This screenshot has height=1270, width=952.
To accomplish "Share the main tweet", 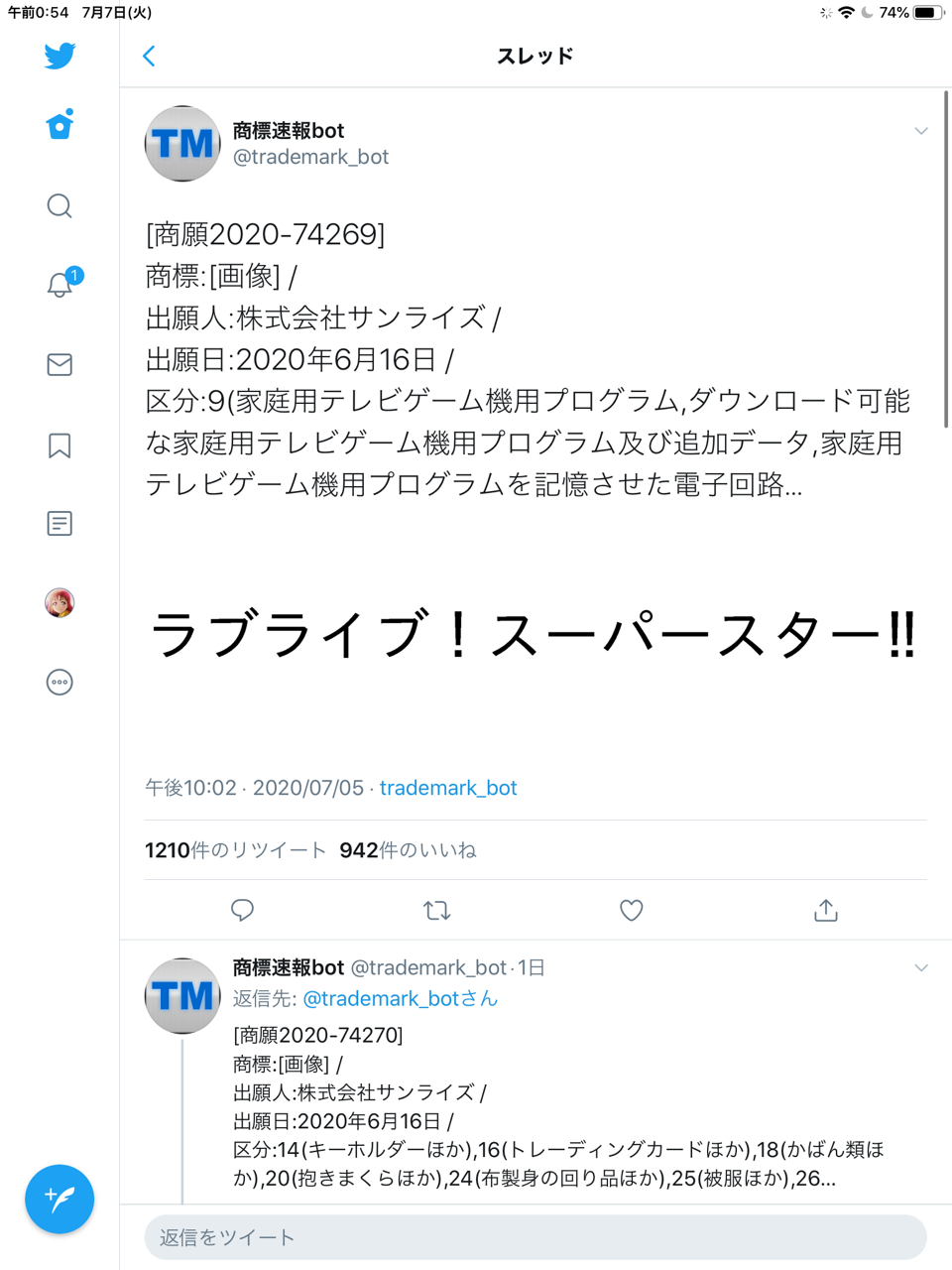I will 826,910.
